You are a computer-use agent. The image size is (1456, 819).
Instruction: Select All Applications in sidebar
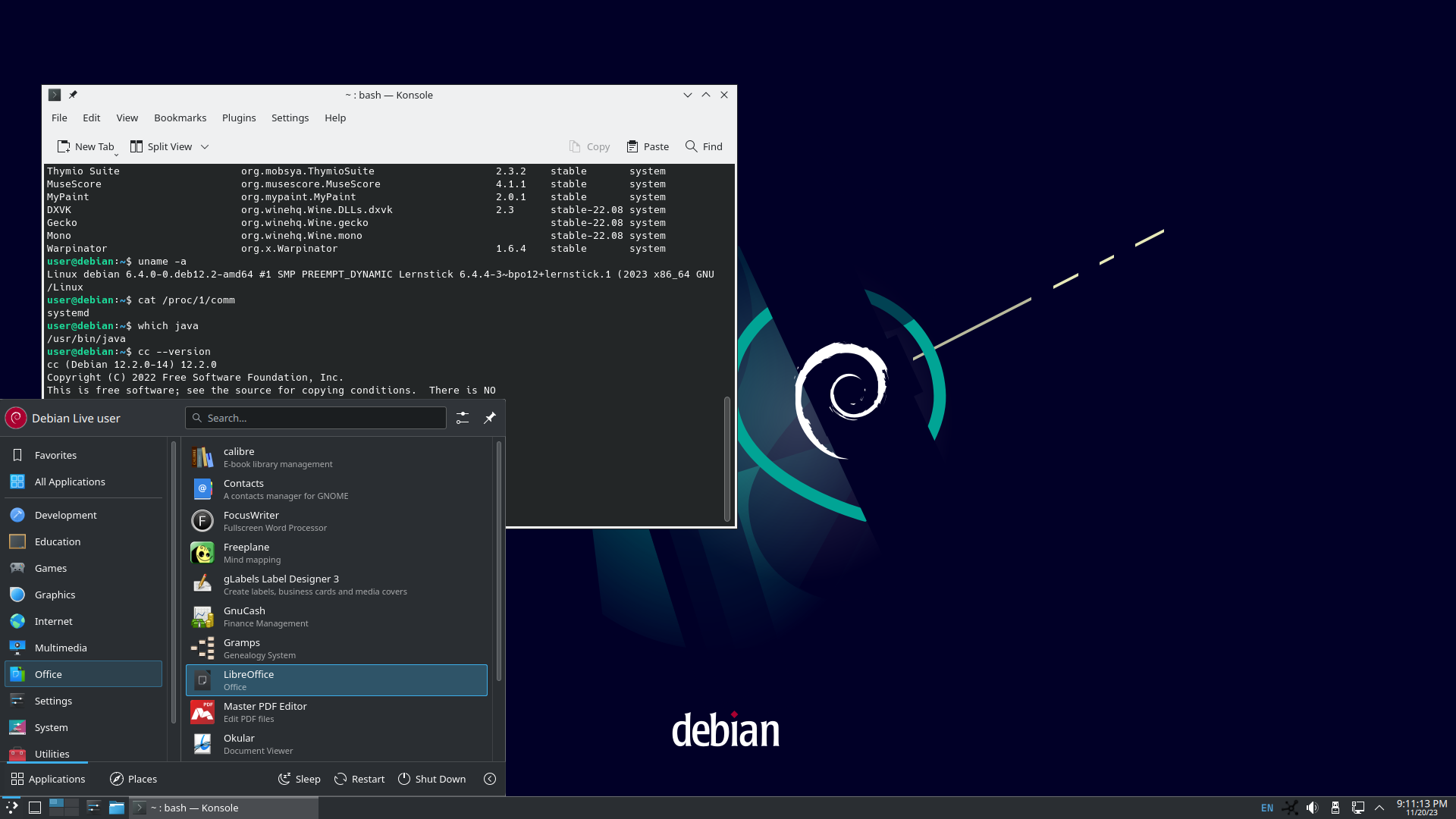click(83, 482)
